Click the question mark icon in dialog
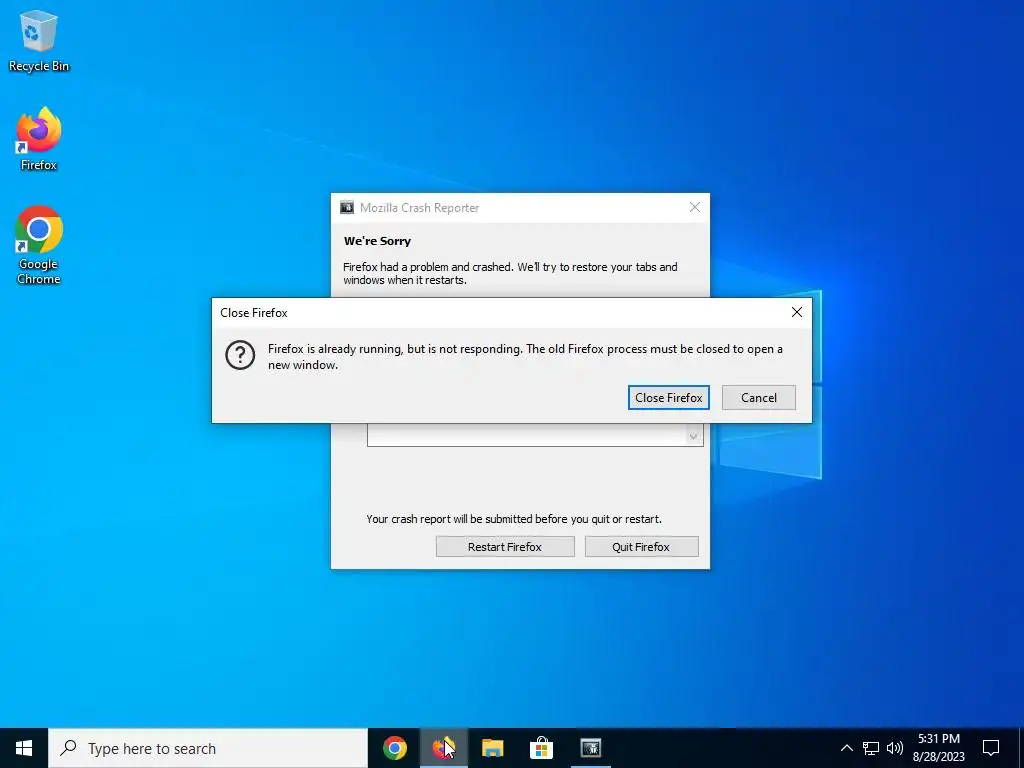Viewport: 1024px width, 768px height. click(240, 355)
